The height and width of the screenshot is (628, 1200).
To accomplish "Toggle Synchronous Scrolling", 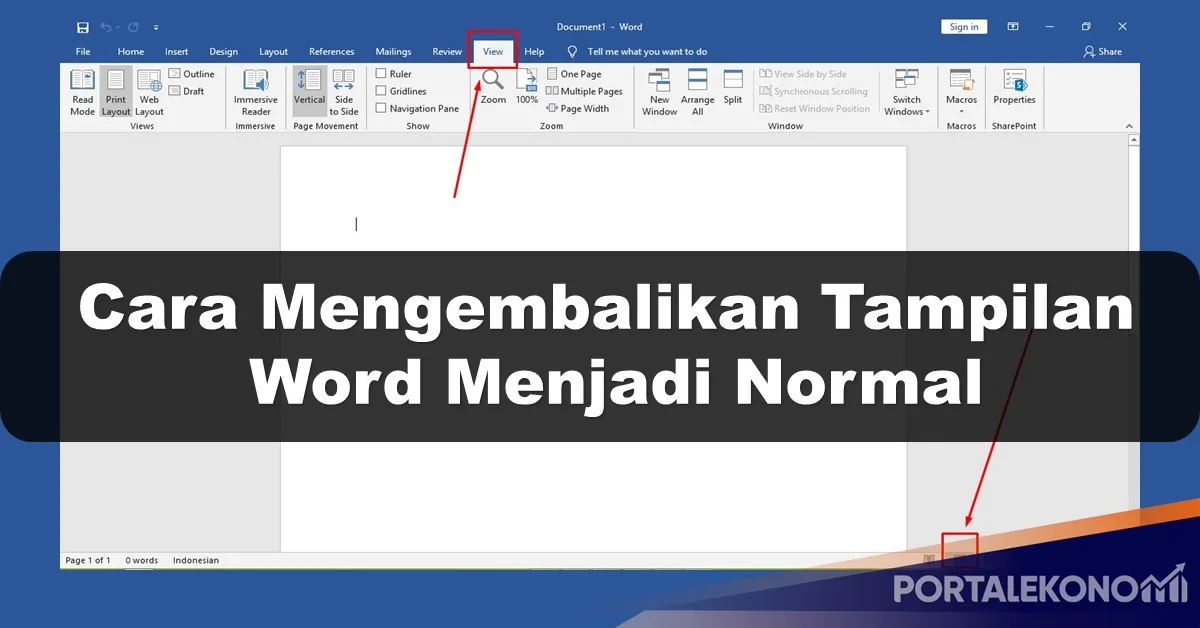I will (814, 91).
